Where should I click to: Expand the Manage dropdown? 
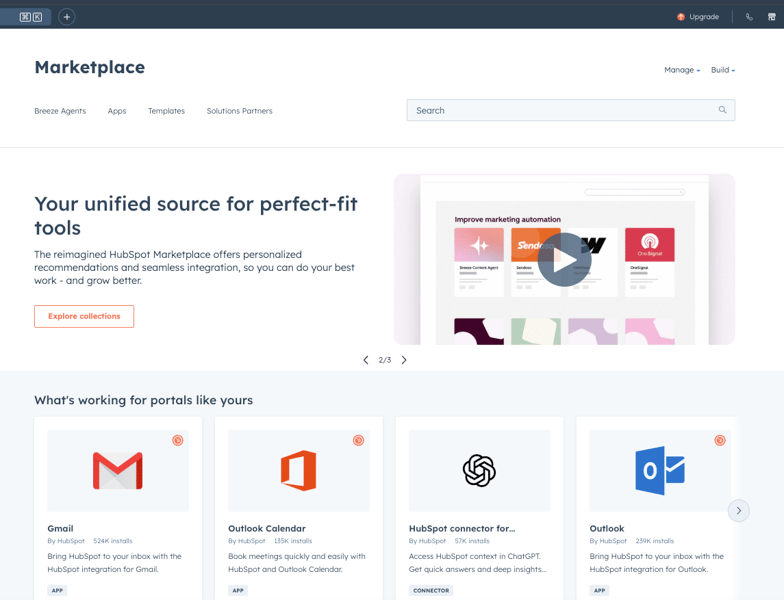[x=682, y=70]
